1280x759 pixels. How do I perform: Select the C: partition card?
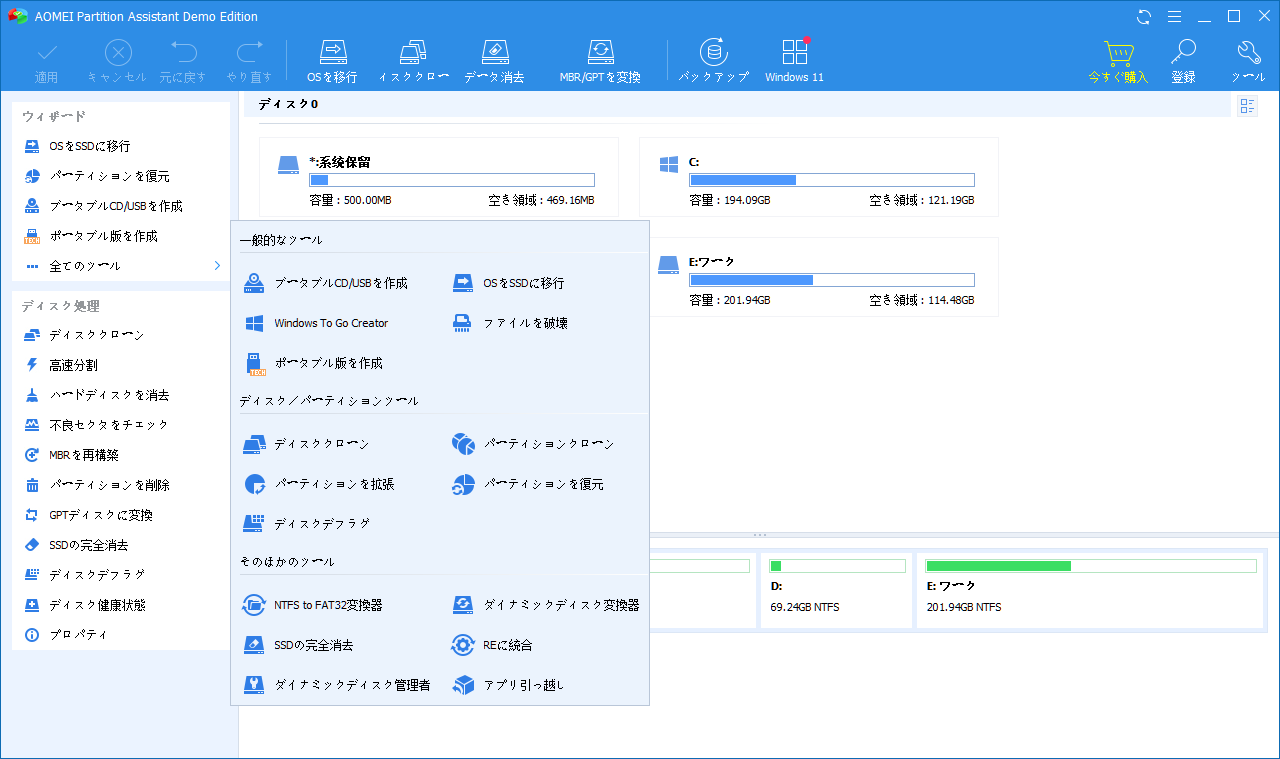point(818,177)
